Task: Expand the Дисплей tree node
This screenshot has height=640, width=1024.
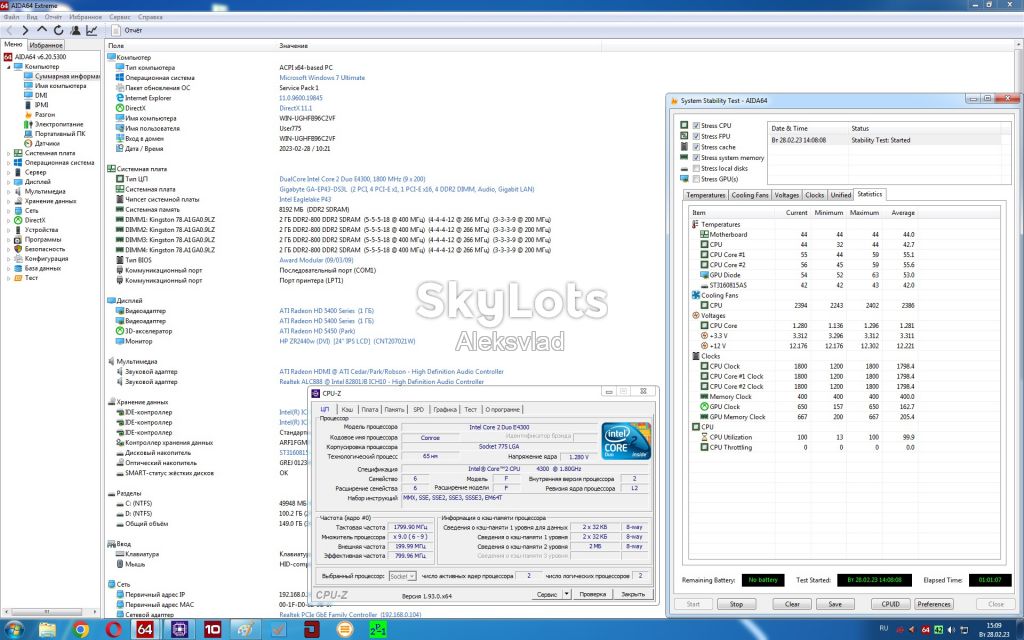Action: tap(9, 182)
